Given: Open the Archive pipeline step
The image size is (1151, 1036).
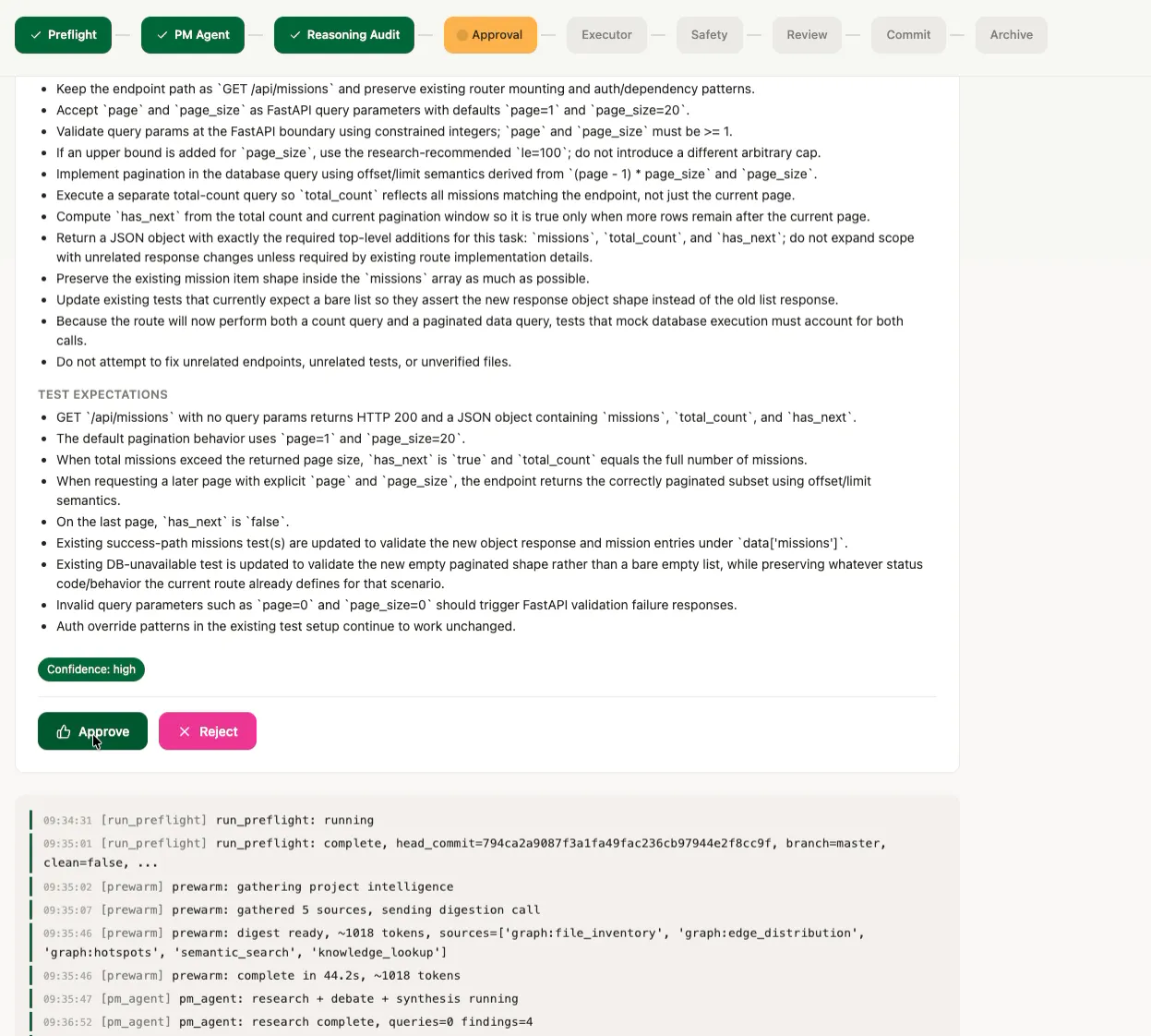Looking at the screenshot, I should coord(1011,35).
